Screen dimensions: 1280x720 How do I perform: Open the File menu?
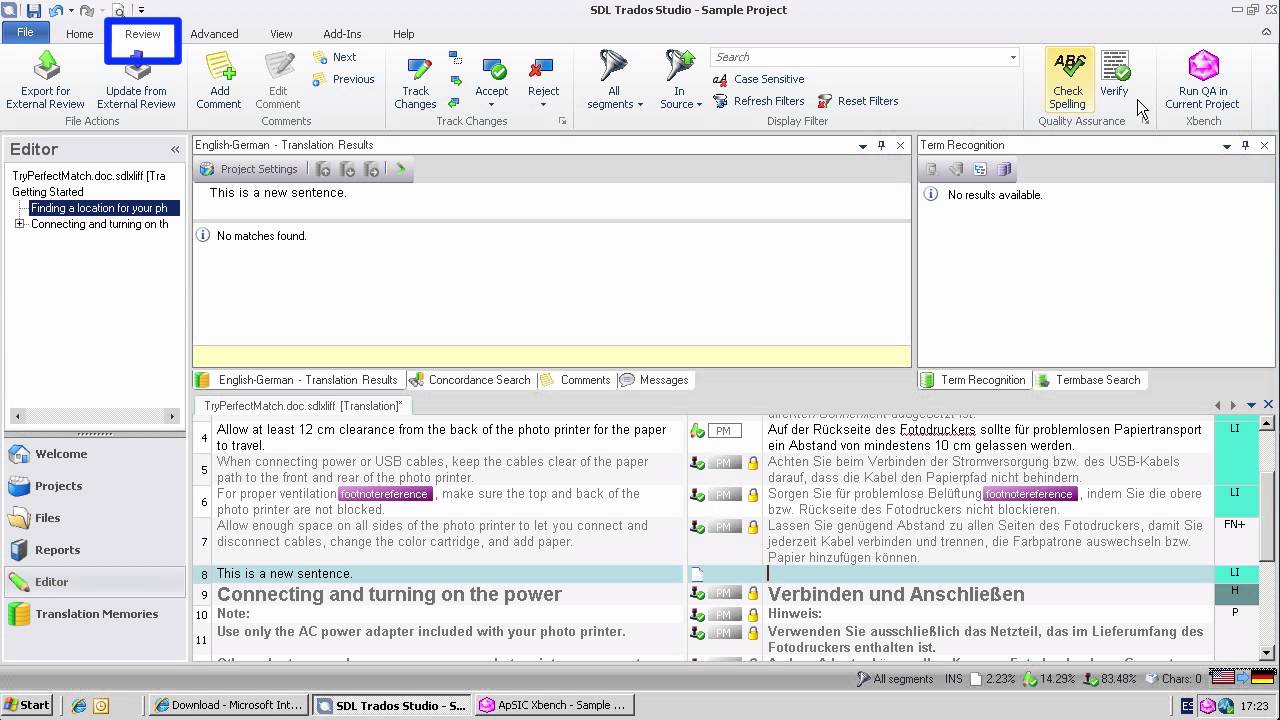[x=25, y=32]
